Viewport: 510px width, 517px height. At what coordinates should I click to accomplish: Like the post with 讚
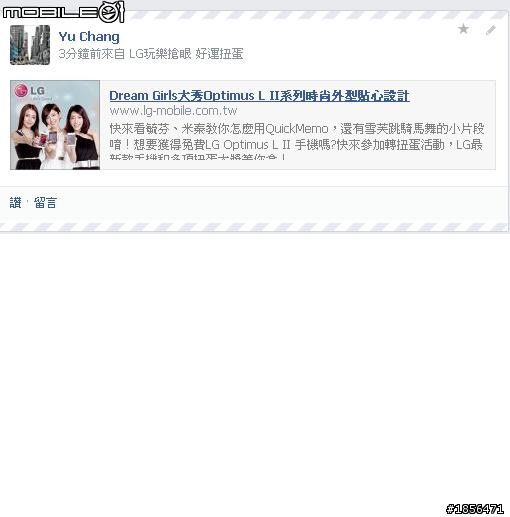15,203
